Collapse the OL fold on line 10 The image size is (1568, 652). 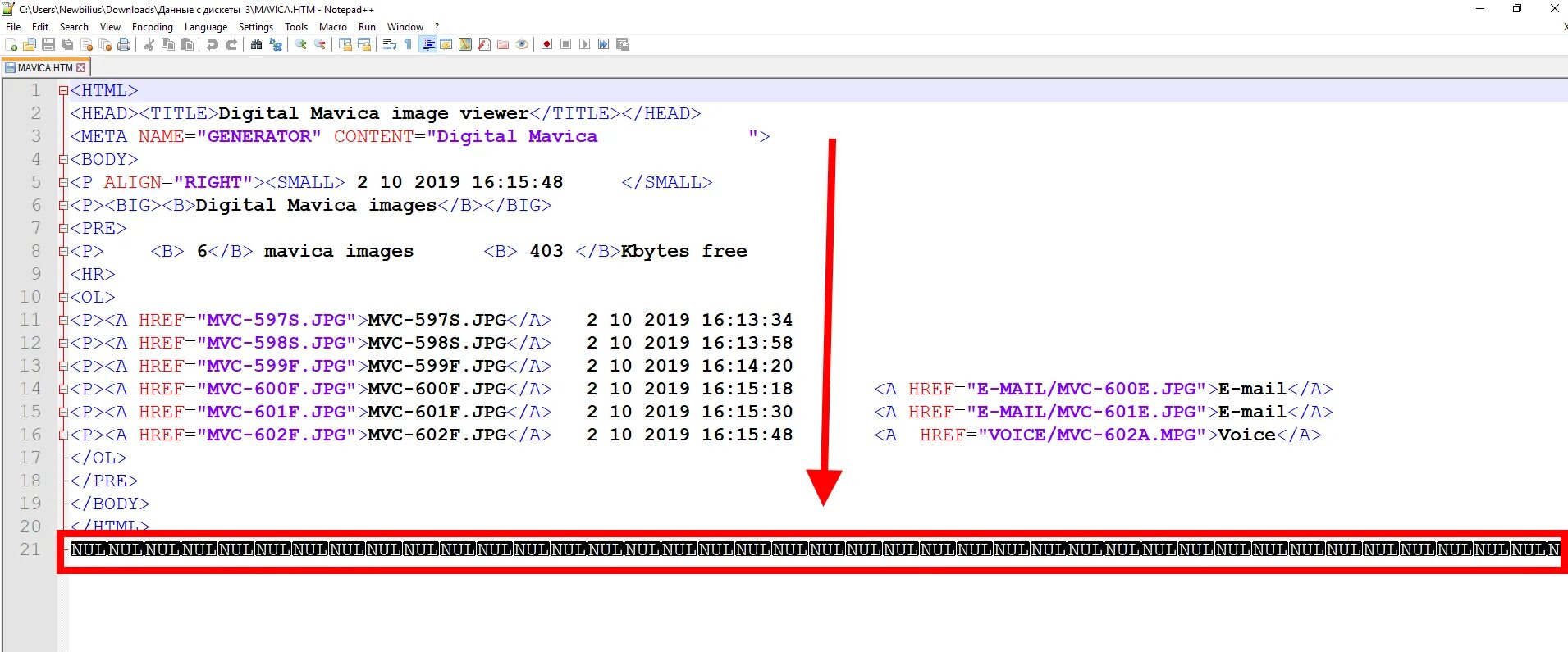[63, 298]
